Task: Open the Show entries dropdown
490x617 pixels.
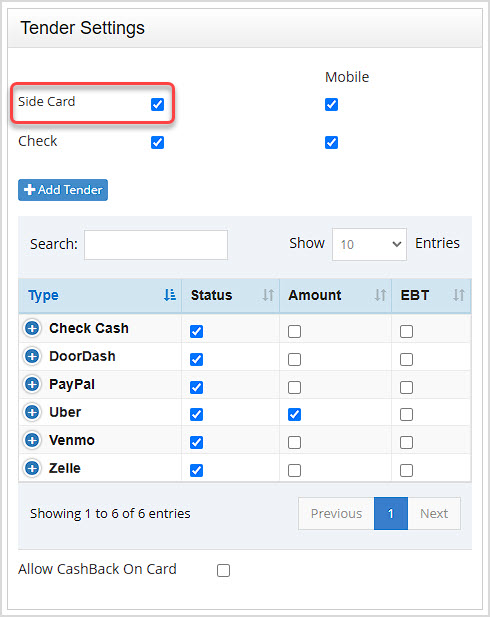Action: click(369, 244)
